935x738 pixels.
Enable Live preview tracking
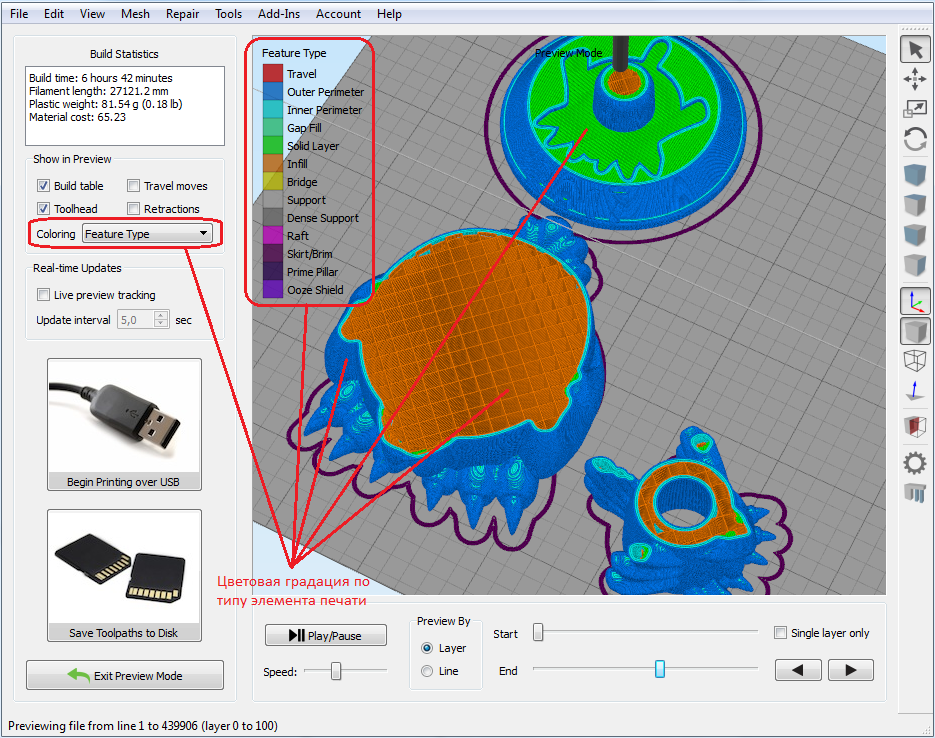coord(41,294)
